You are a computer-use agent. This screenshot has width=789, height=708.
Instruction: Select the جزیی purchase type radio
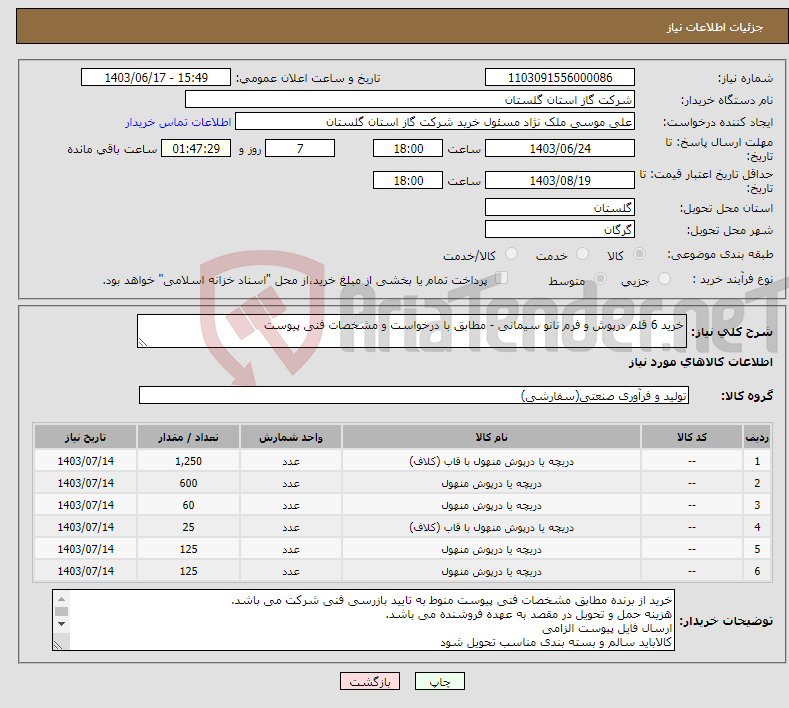point(664,278)
